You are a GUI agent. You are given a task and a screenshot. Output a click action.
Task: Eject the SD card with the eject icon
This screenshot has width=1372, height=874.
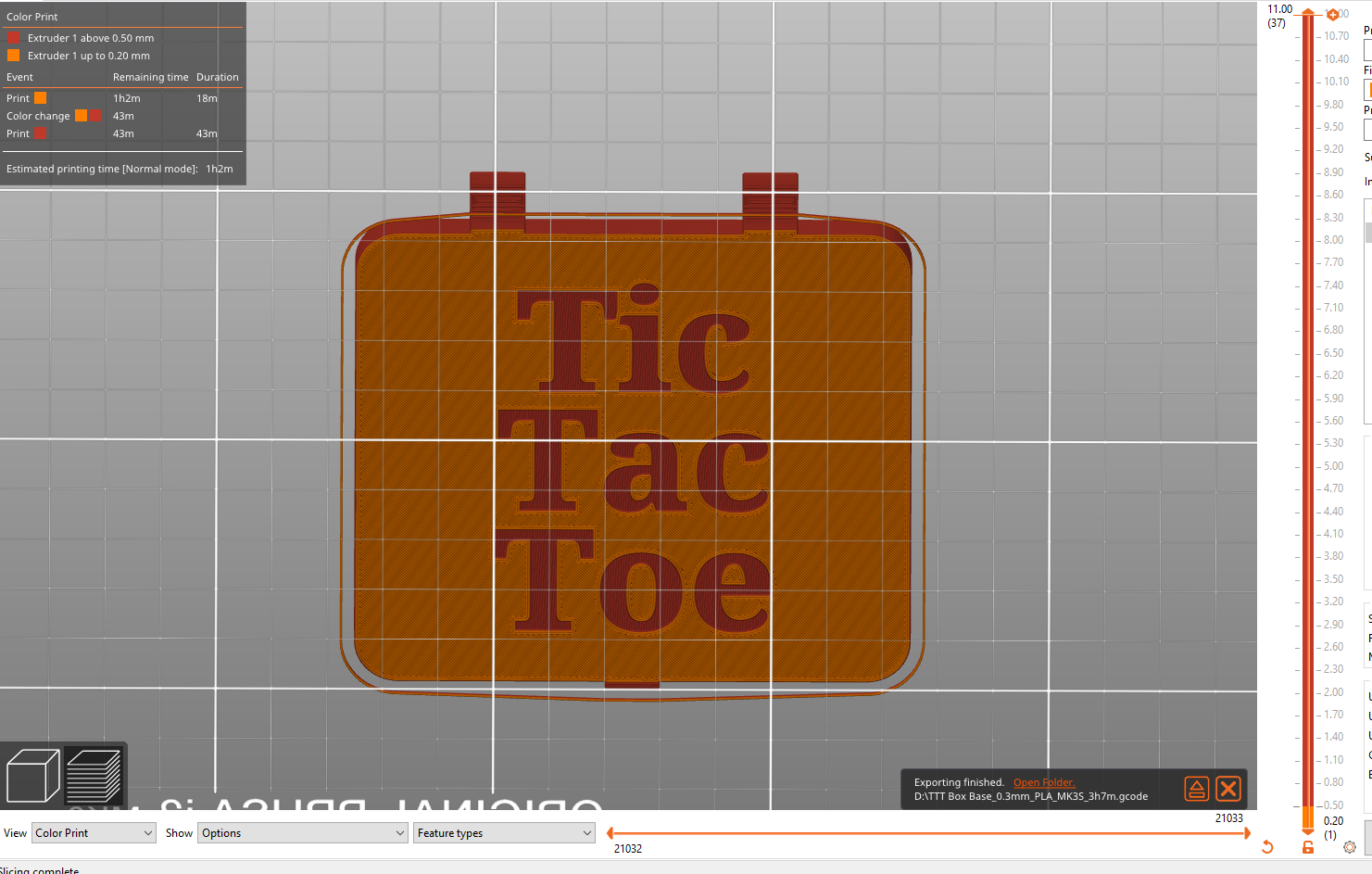pos(1197,789)
